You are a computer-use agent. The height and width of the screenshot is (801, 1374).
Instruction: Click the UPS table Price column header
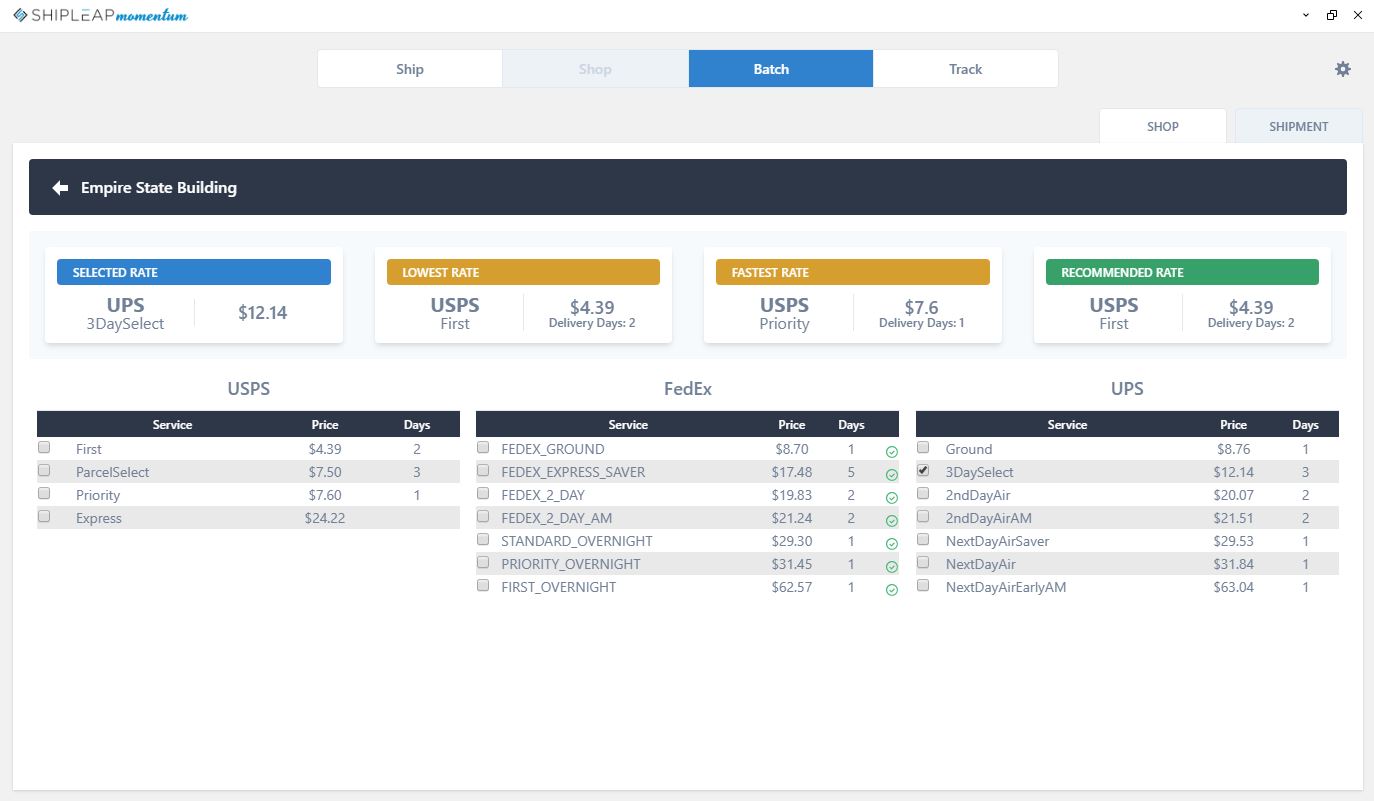click(1234, 425)
